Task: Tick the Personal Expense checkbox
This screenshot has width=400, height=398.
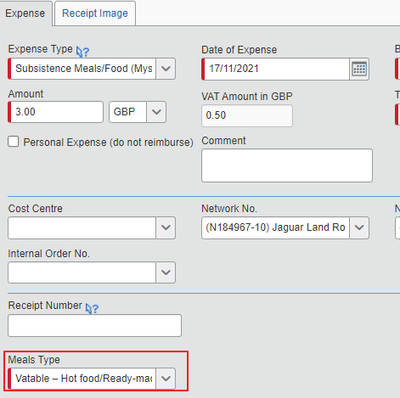Action: coord(13,141)
